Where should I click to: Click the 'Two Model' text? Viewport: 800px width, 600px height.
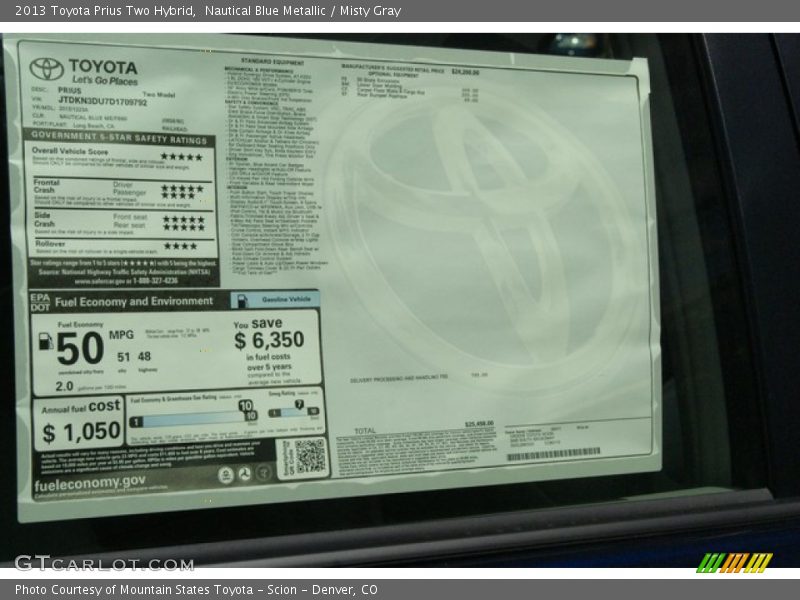(159, 94)
